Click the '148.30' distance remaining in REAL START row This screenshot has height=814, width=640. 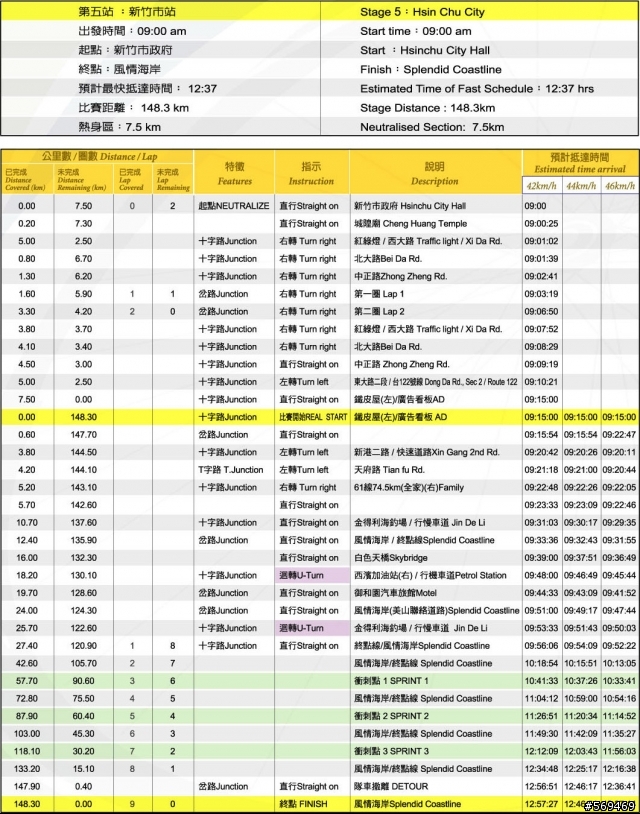click(x=83, y=417)
